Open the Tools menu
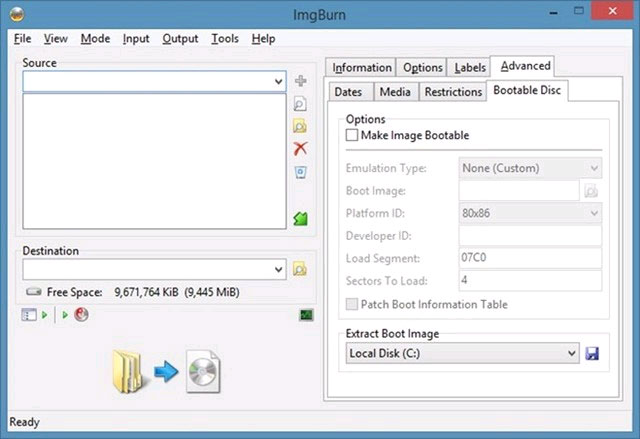Screen dimensions: 640x439 coord(225,39)
